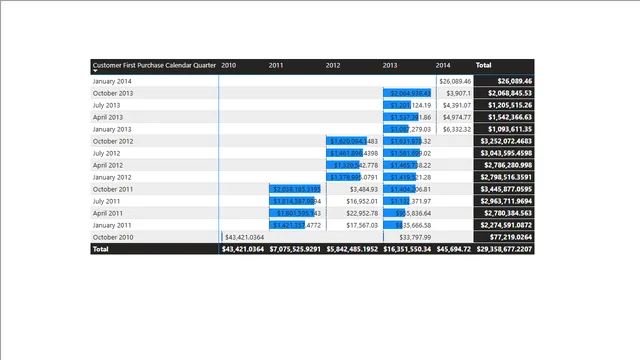
Task: Click the $17,567.03 cell for January 2011
Action: pyautogui.click(x=362, y=225)
